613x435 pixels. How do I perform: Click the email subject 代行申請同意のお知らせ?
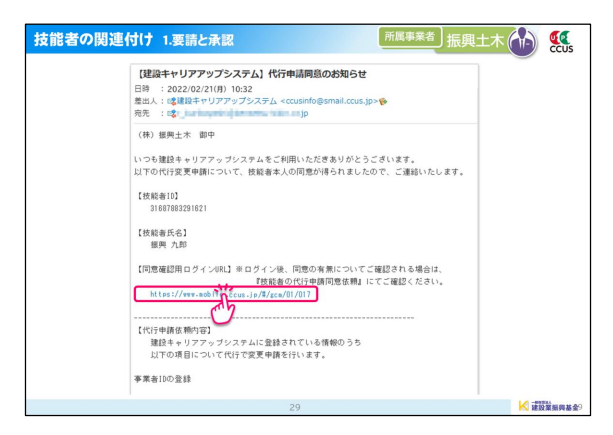(317, 74)
